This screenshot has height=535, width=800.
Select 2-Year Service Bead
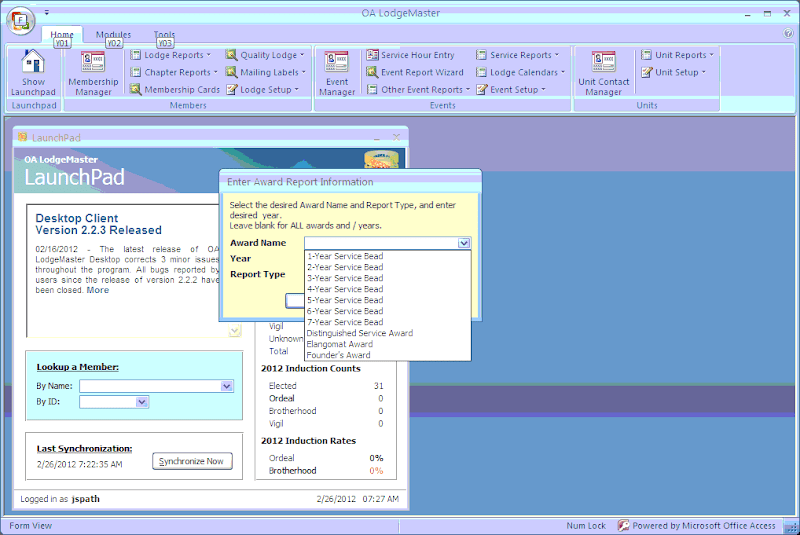point(388,267)
